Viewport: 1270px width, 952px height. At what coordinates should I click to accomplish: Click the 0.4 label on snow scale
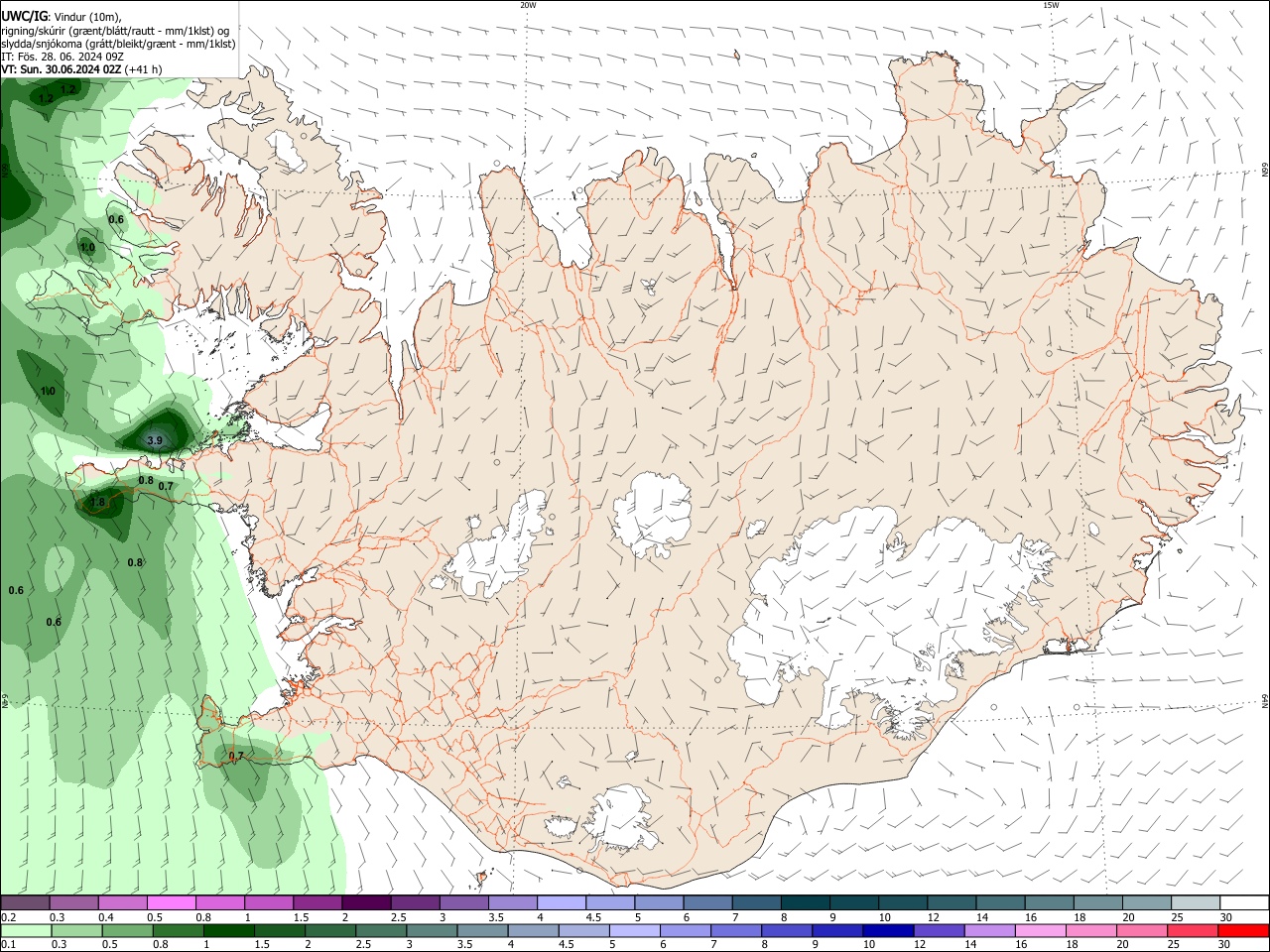tap(106, 917)
